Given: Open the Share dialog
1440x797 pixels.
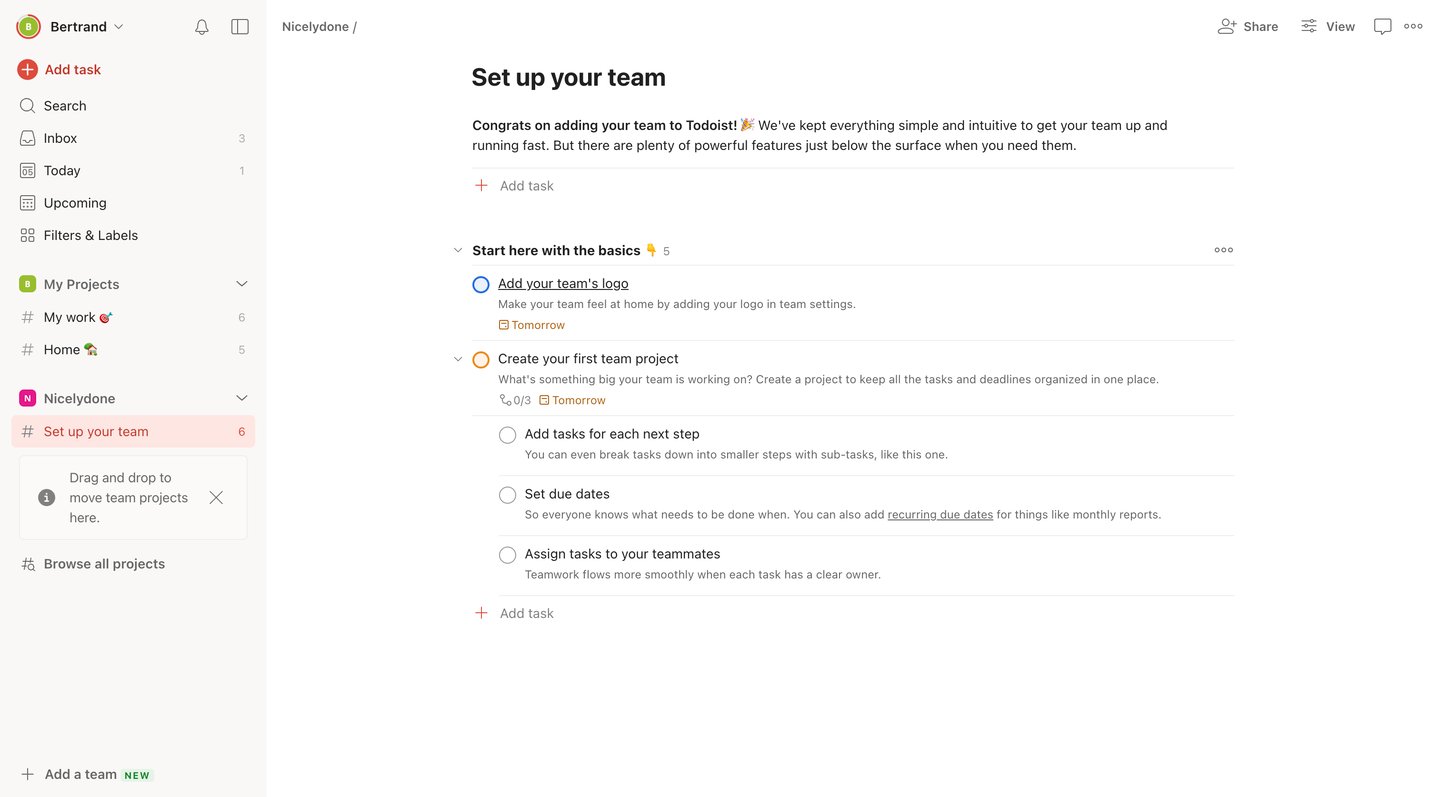Looking at the screenshot, I should tap(1247, 26).
